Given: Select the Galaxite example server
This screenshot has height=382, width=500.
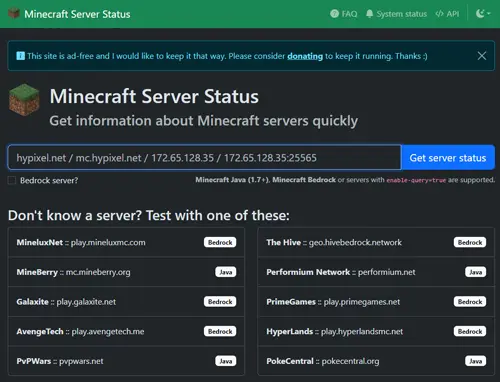Looking at the screenshot, I should 126,302.
